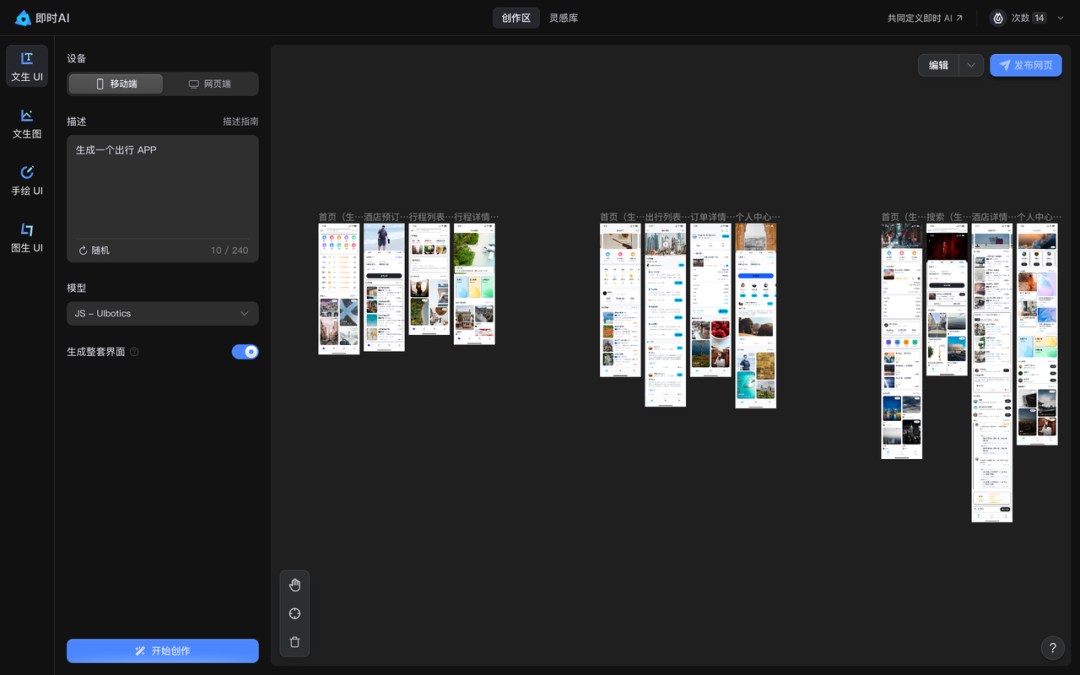Select the hand pan tool
The width and height of the screenshot is (1080, 675).
295,585
